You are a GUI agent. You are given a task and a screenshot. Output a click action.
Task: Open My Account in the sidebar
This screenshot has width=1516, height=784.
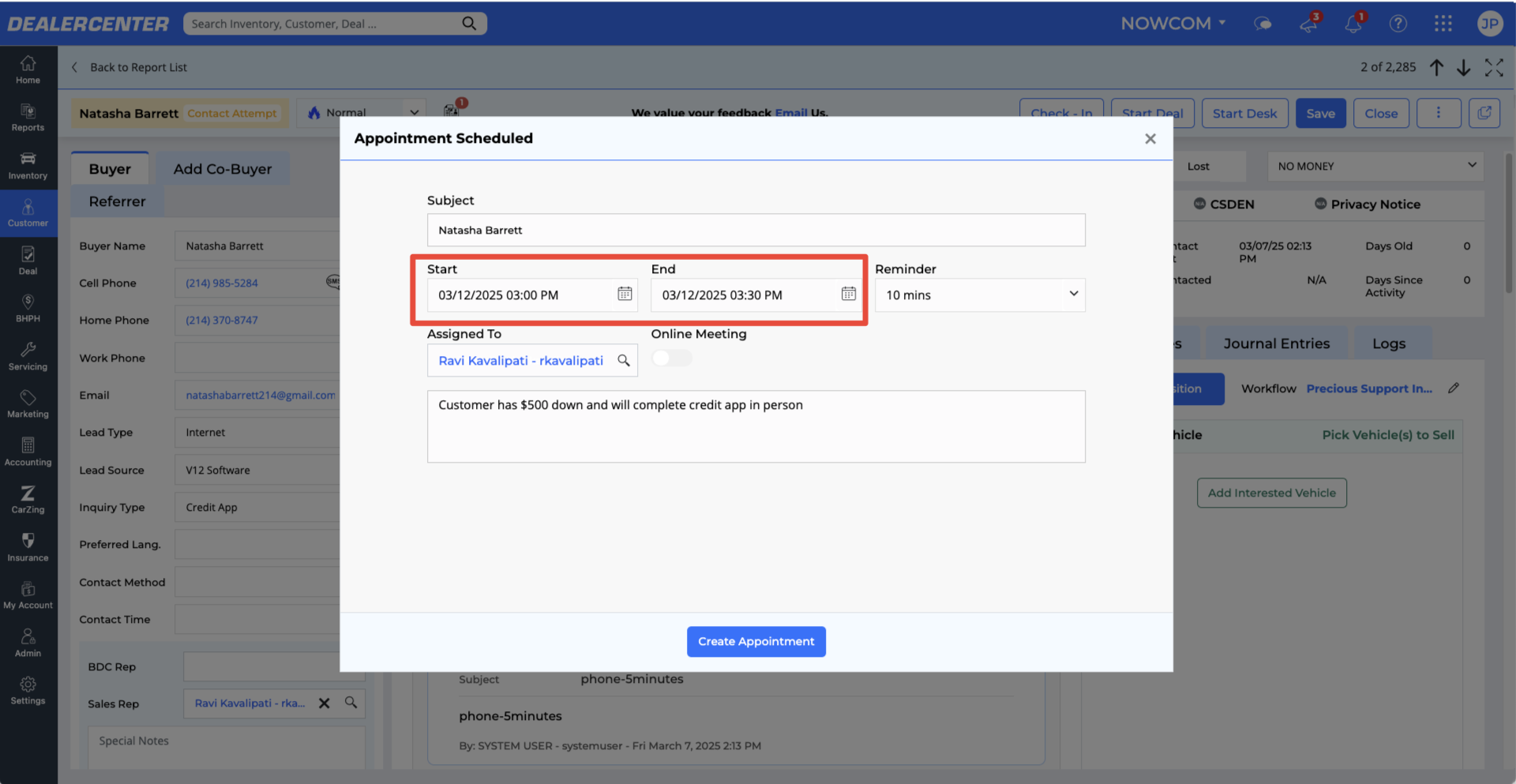tap(28, 595)
